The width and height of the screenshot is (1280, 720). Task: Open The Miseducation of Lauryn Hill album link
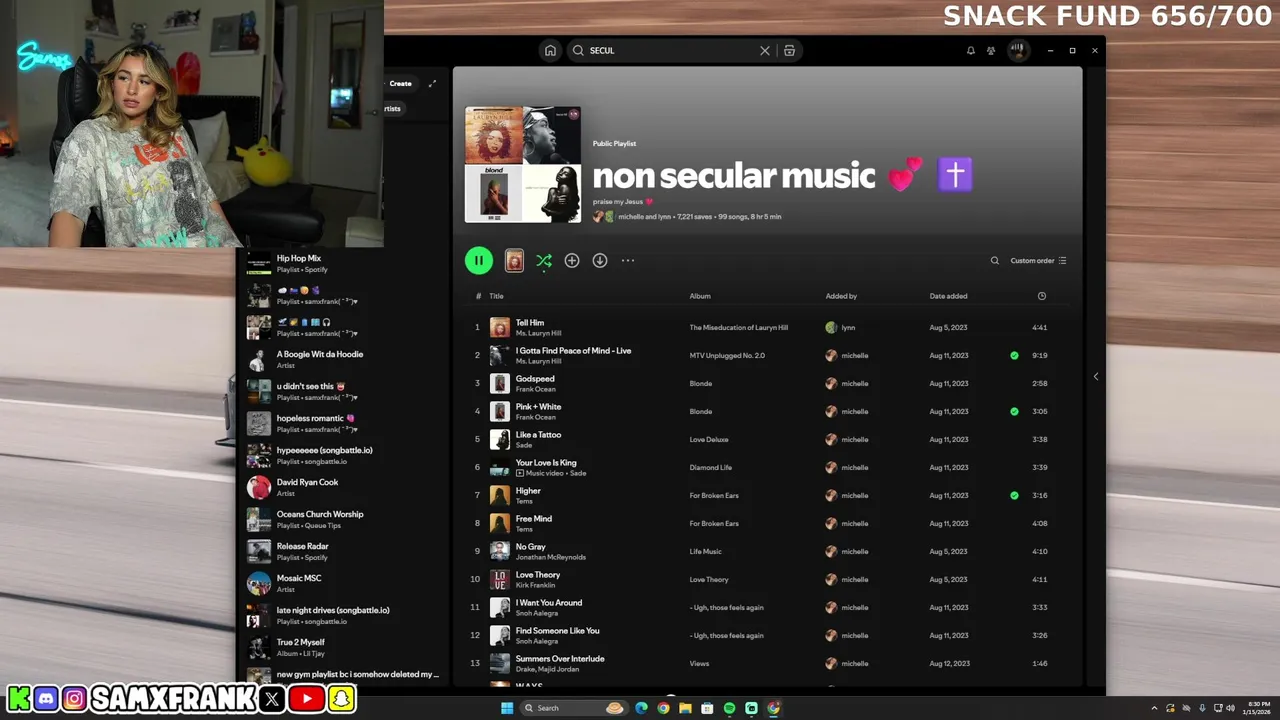pos(738,327)
